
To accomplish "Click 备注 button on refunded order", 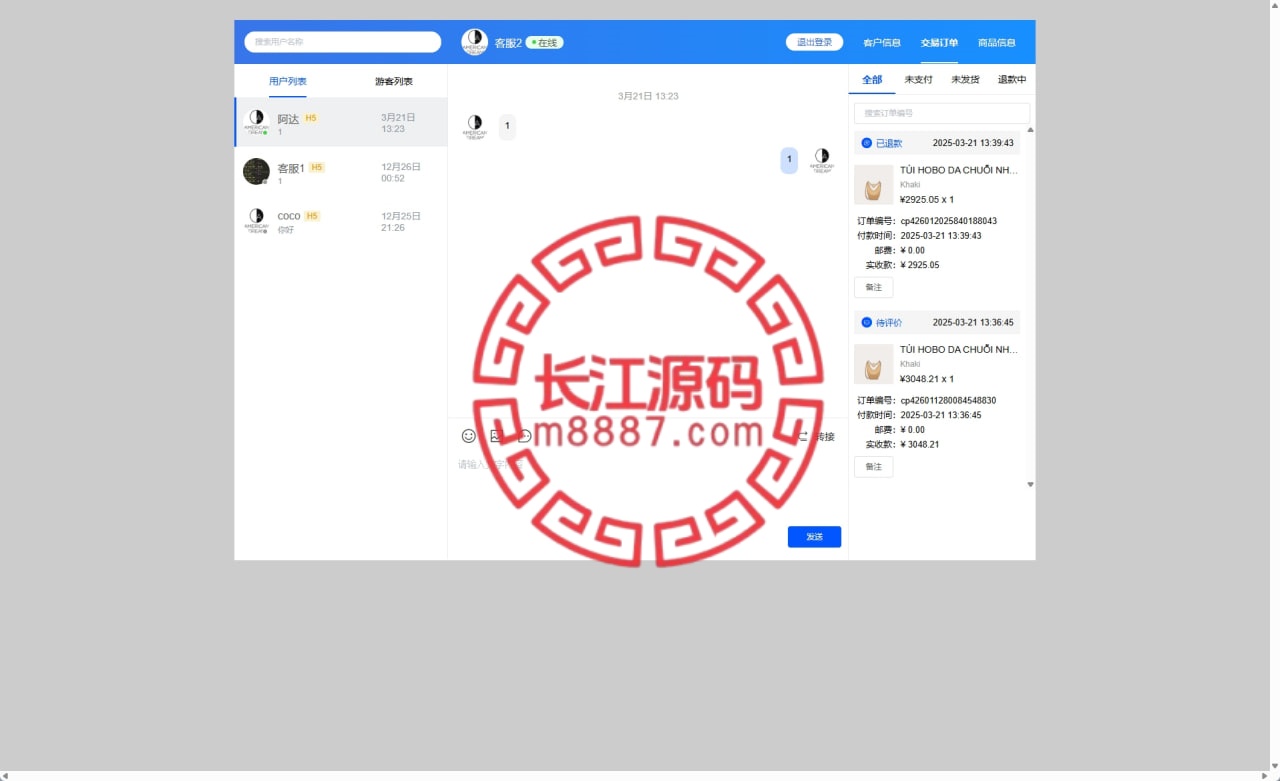I will pos(874,287).
